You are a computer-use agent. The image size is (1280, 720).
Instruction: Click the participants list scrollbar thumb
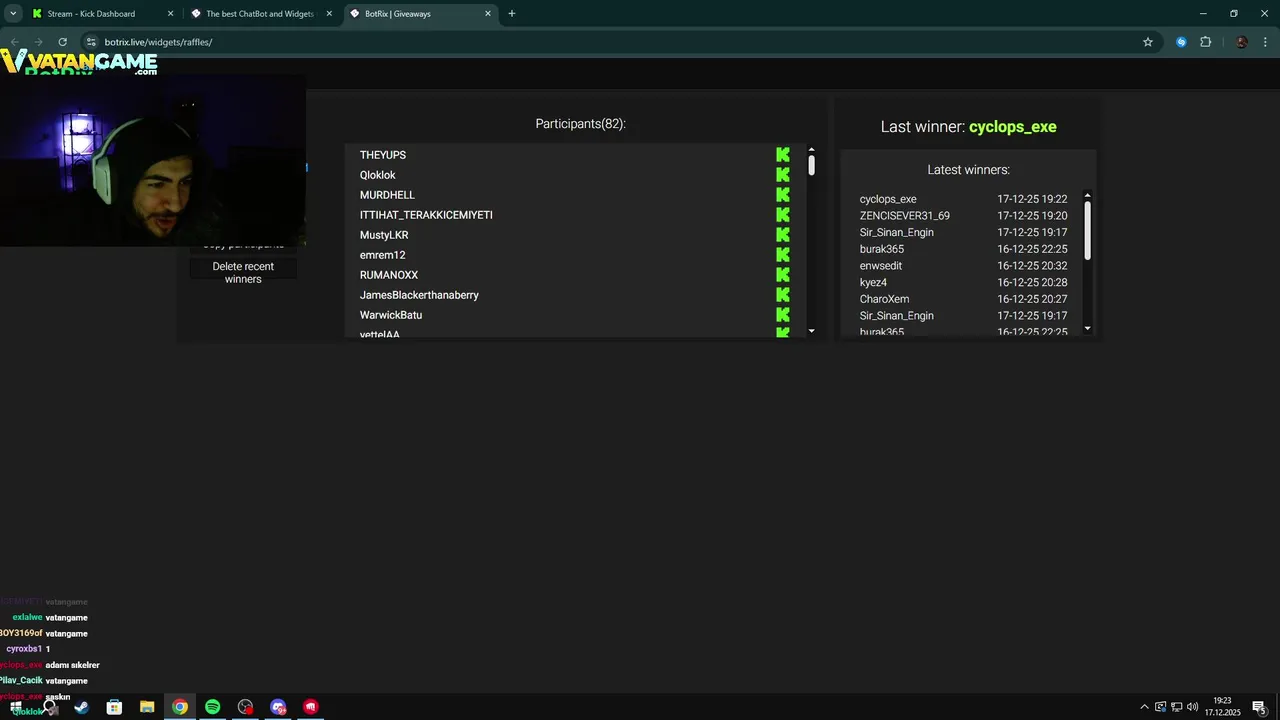coord(811,166)
